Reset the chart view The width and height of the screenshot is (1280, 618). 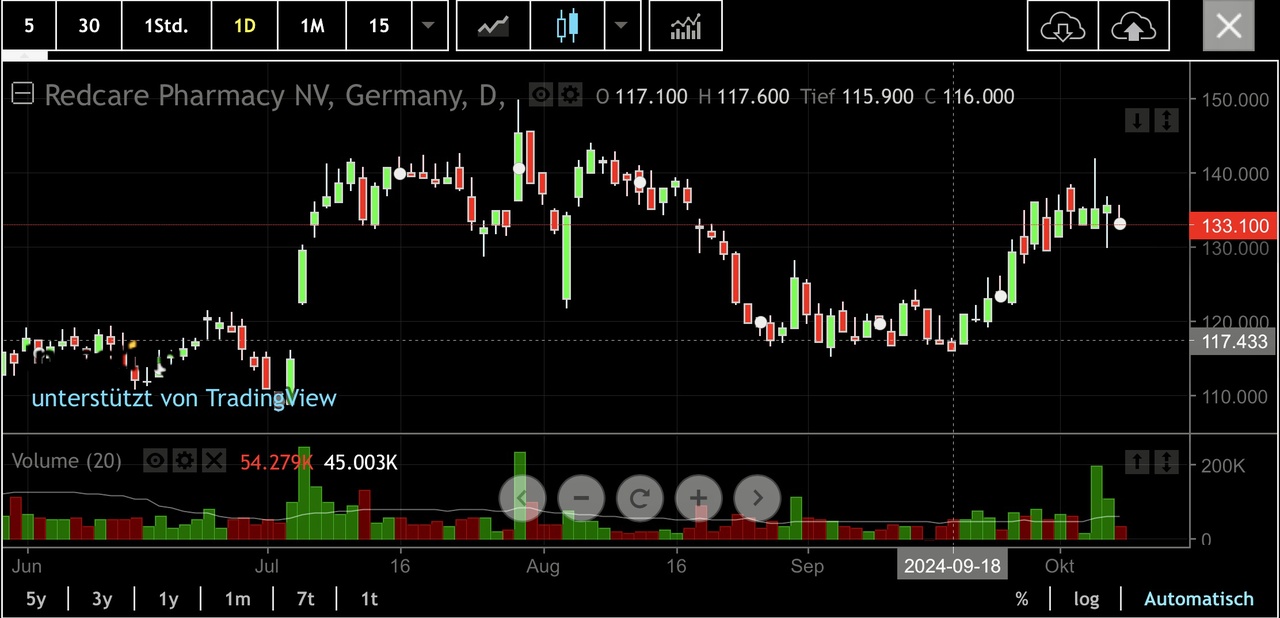point(640,497)
